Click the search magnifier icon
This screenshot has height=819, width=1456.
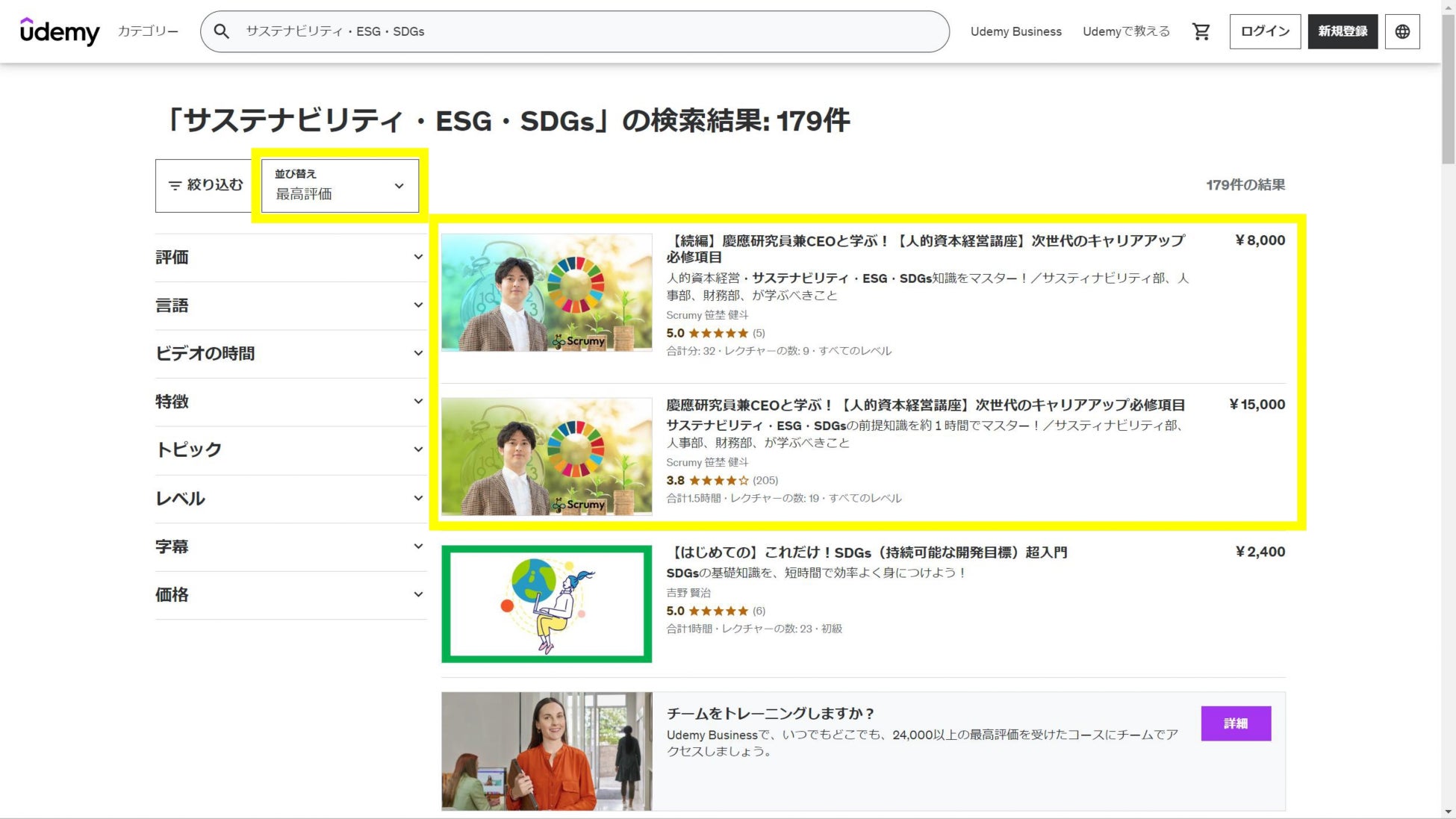(221, 31)
